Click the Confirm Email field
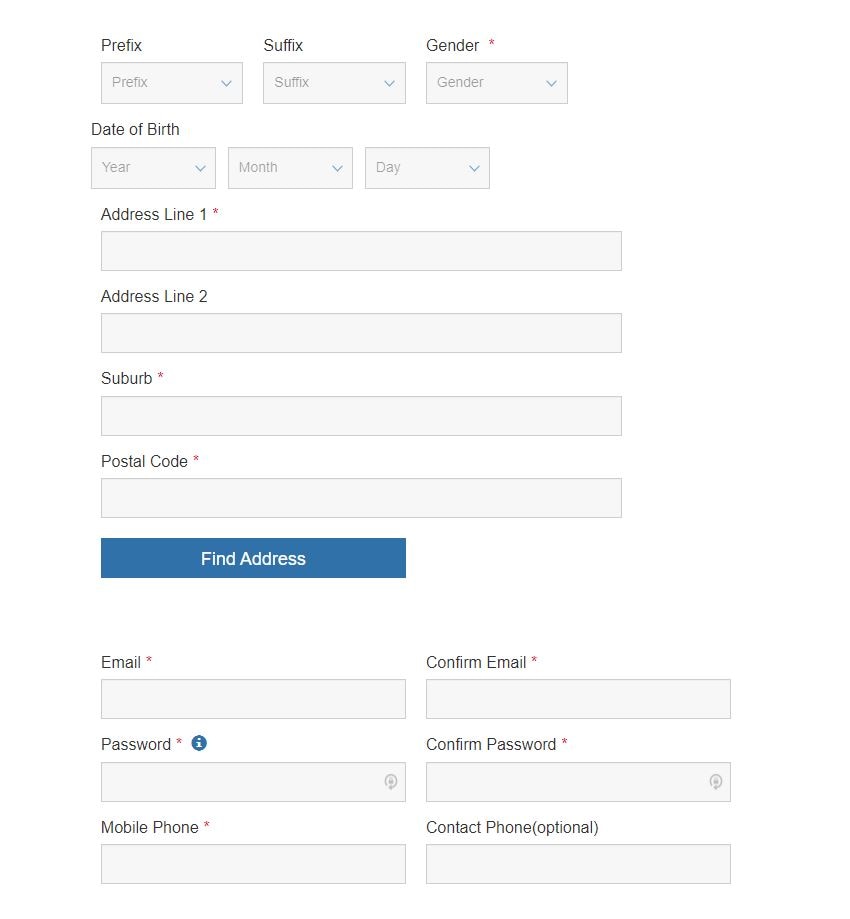850x919 pixels. [578, 699]
